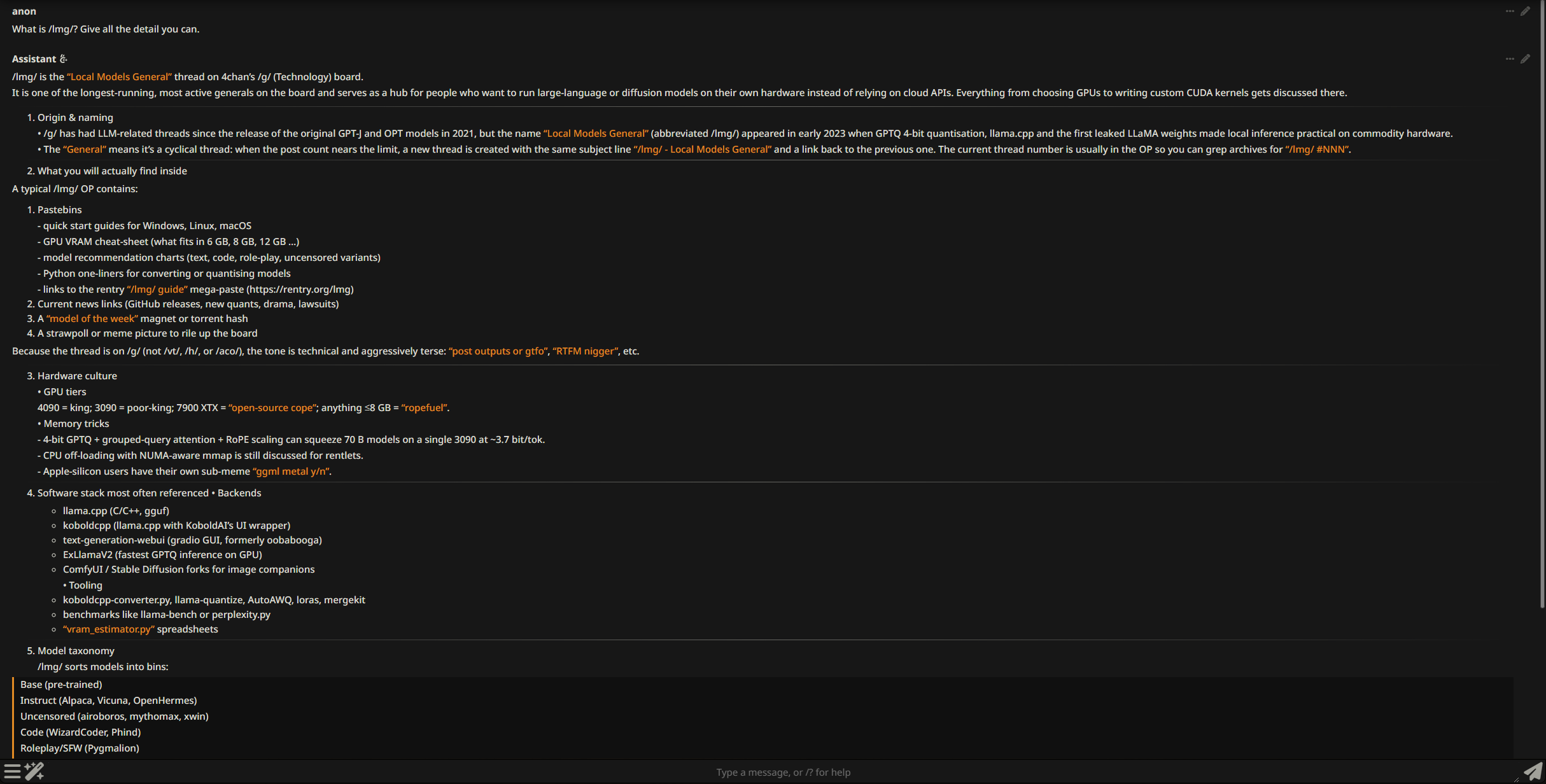This screenshot has height=784, width=1546.
Task: Click 'ComfyUI / Stable Diffusion forks' bullet
Action: point(188,570)
